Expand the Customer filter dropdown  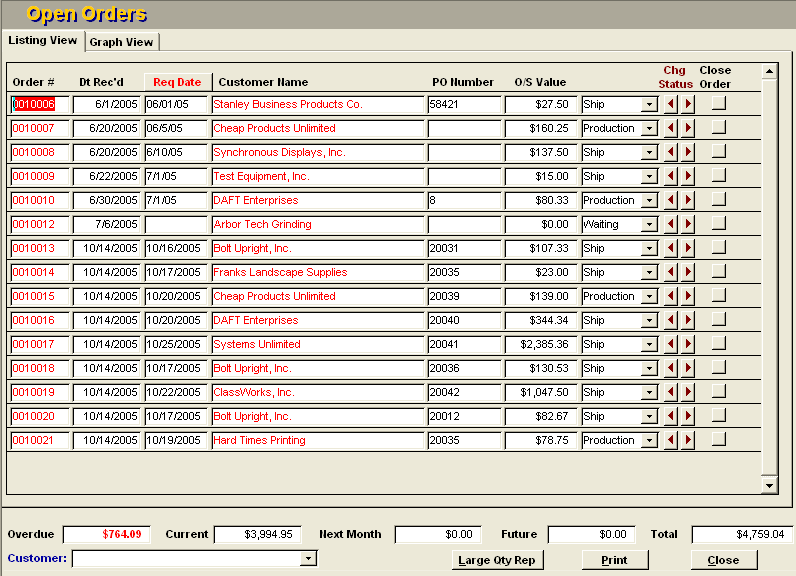click(x=308, y=558)
